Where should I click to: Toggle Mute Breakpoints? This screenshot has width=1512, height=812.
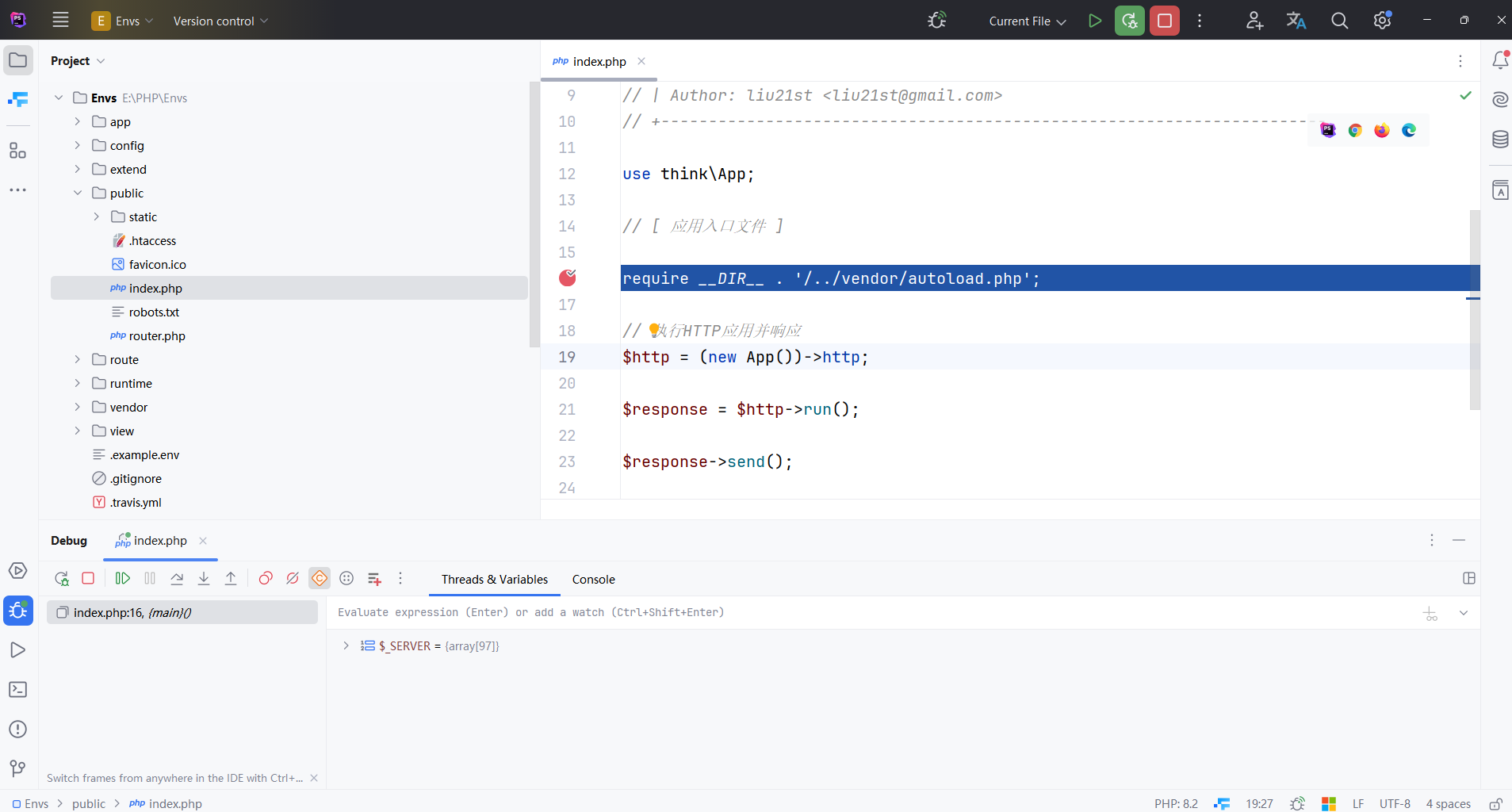coord(293,579)
